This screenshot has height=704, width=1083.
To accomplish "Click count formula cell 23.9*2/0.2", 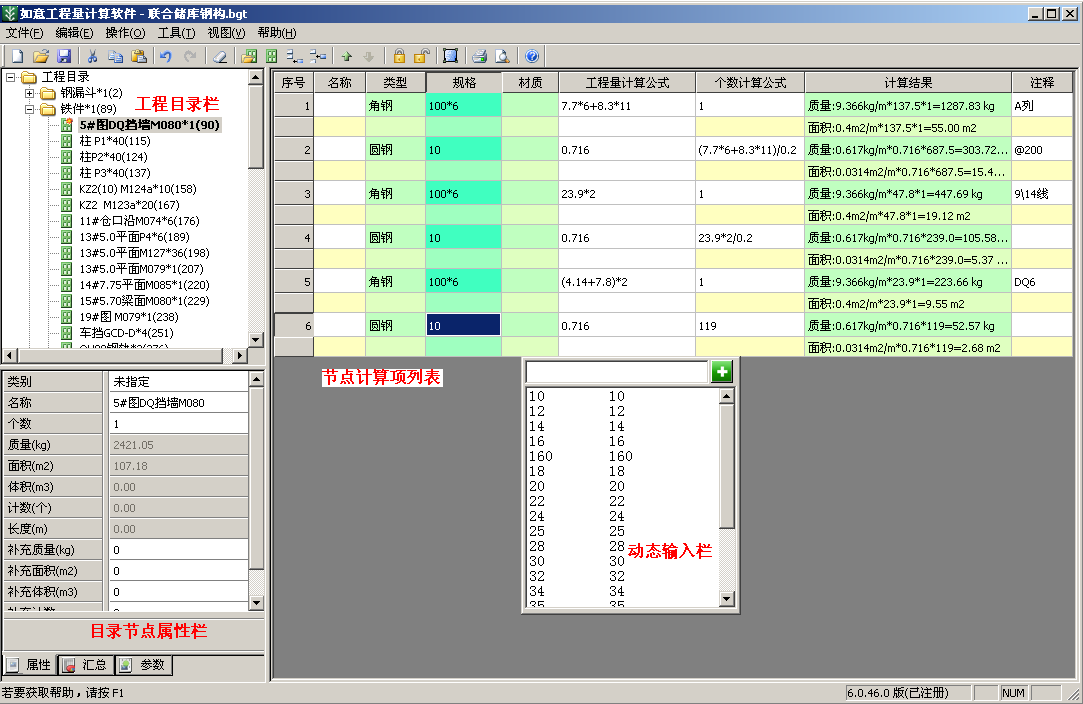I will [x=750, y=238].
